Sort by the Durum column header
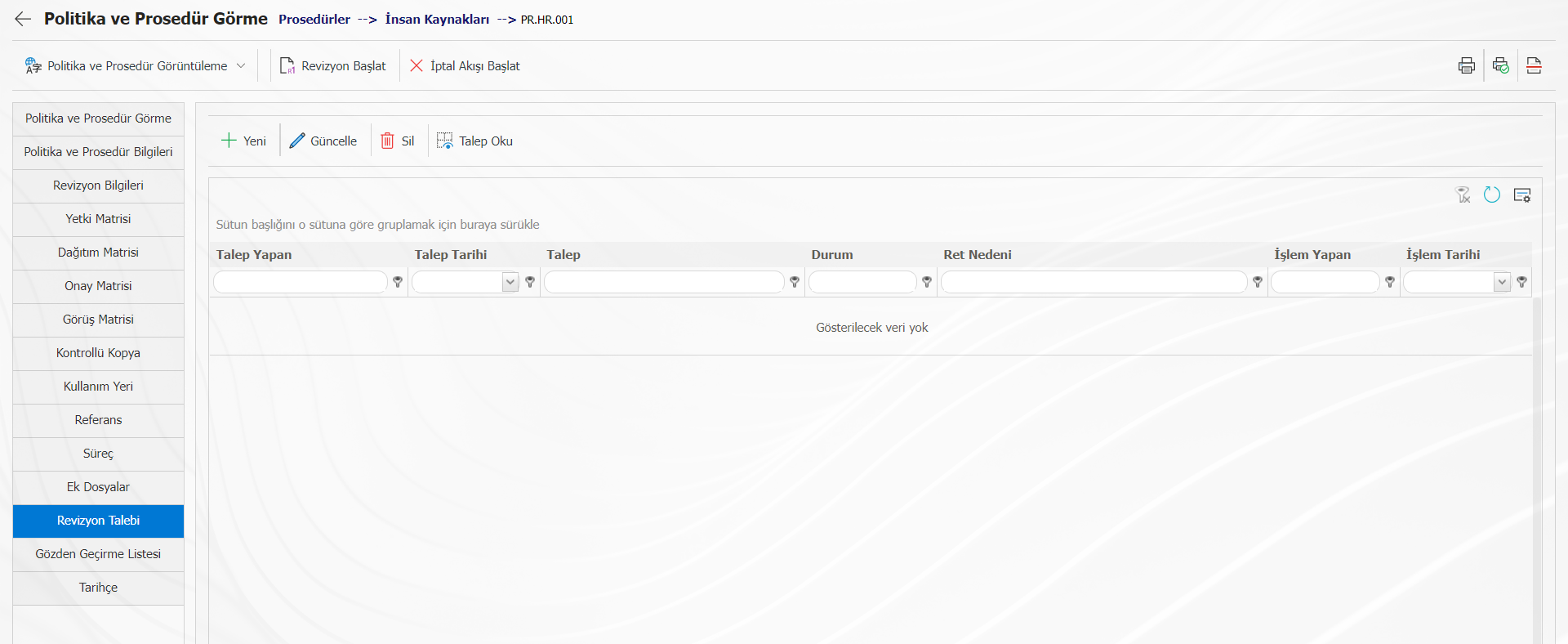Image resolution: width=1568 pixels, height=644 pixels. point(832,255)
